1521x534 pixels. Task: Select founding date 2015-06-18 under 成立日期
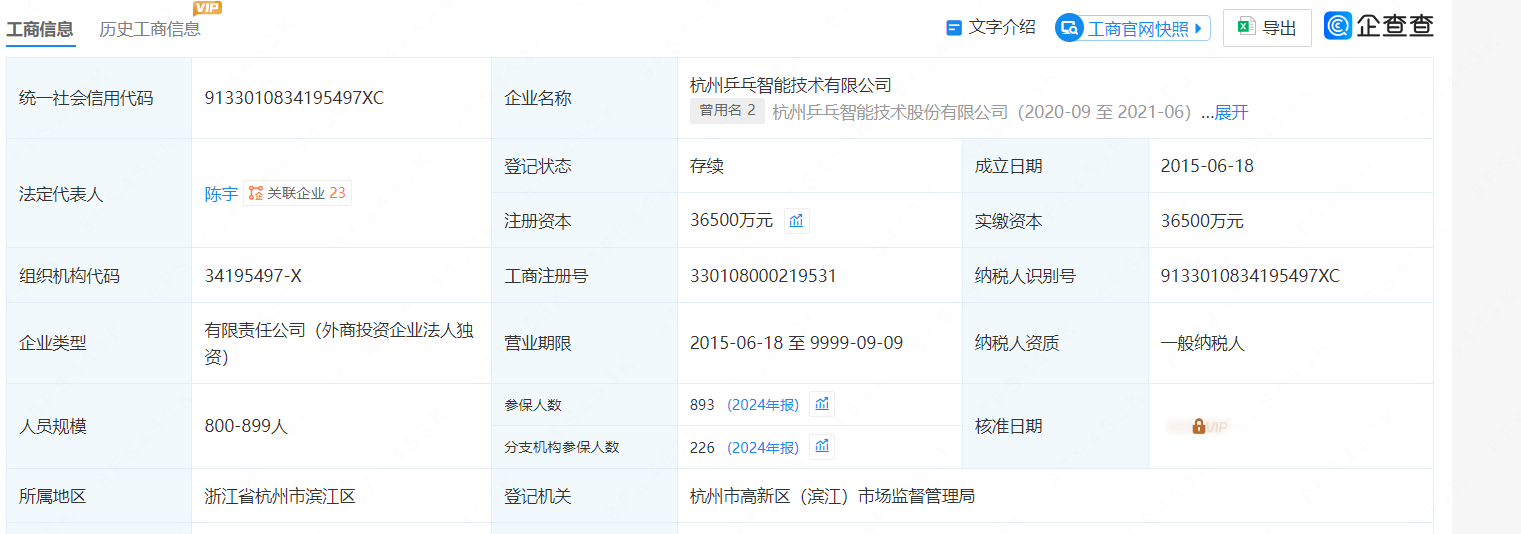1207,166
